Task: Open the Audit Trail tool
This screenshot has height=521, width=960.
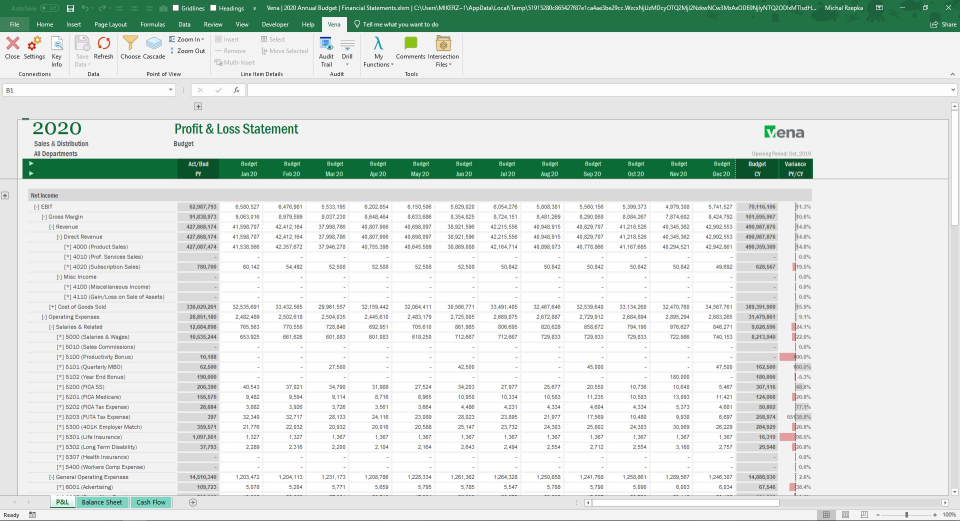Action: coord(326,44)
